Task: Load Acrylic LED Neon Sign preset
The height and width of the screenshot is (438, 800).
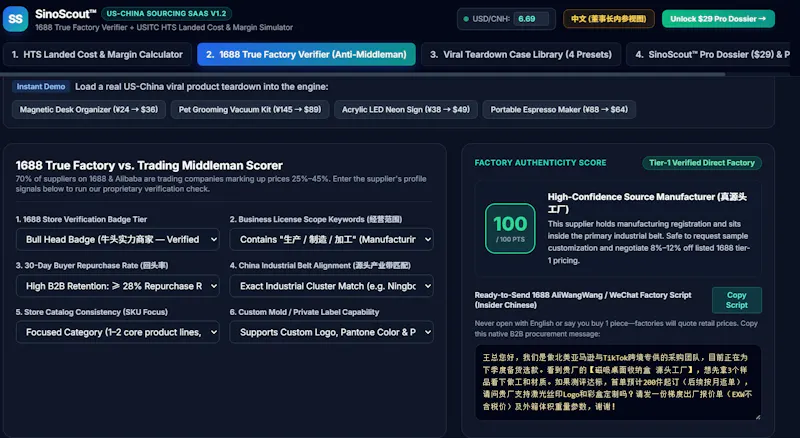Action: click(x=406, y=109)
